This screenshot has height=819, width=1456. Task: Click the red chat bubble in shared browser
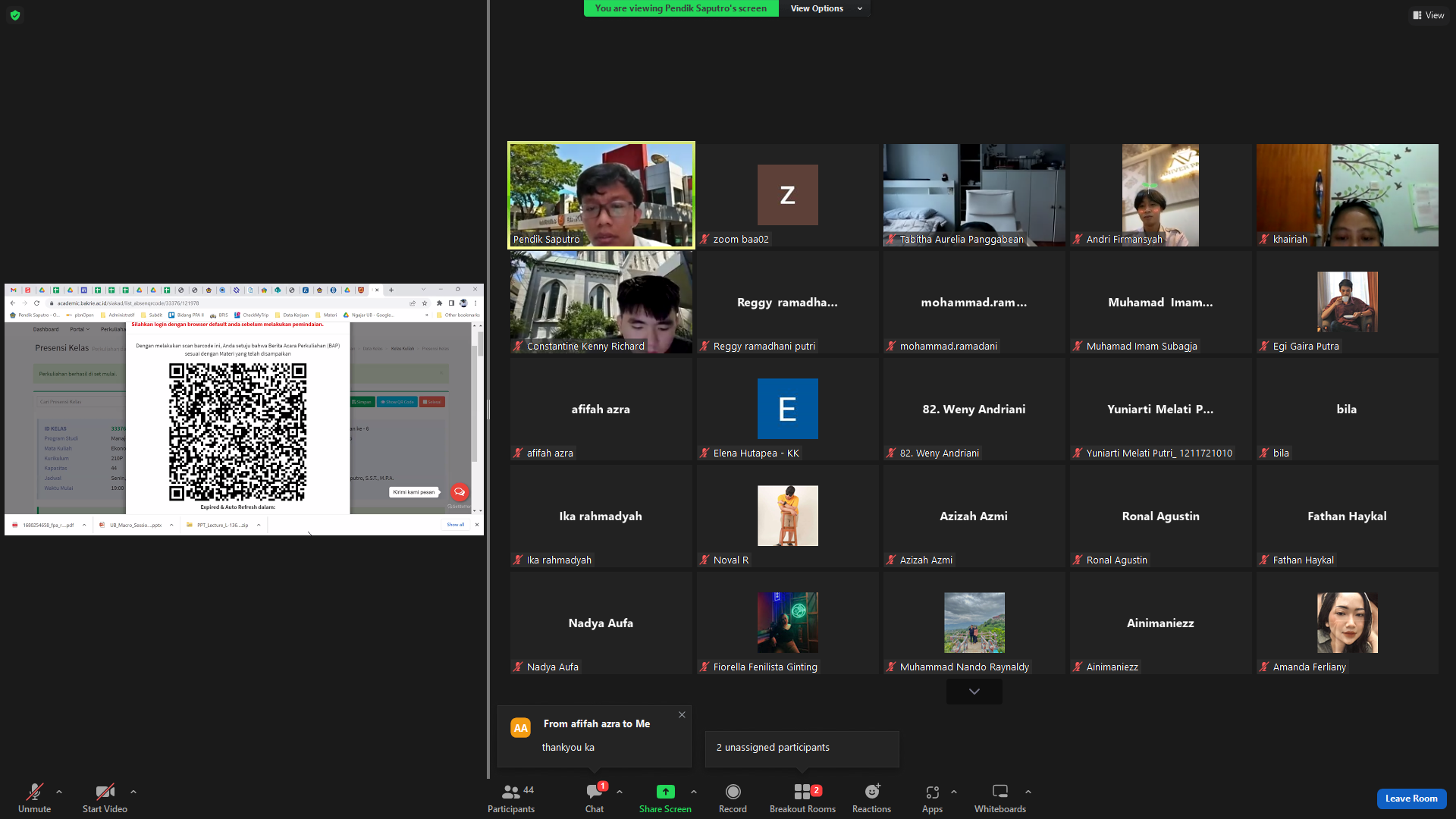pos(459,491)
